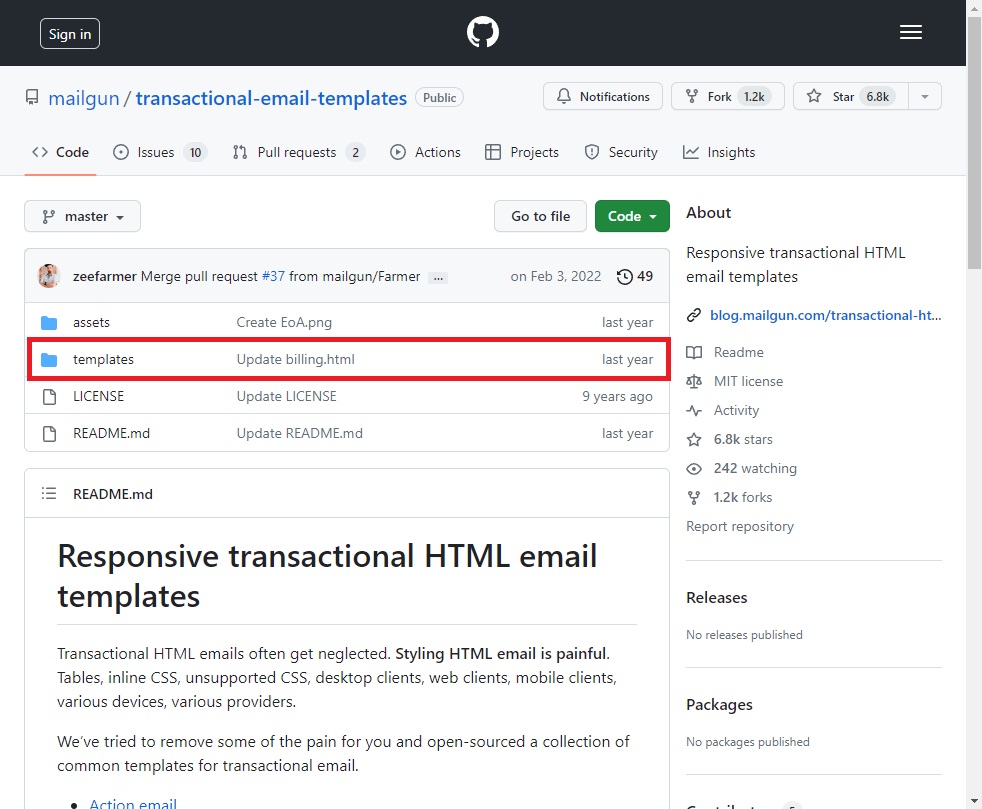Open the README table of contents icon
982x809 pixels.
click(49, 493)
